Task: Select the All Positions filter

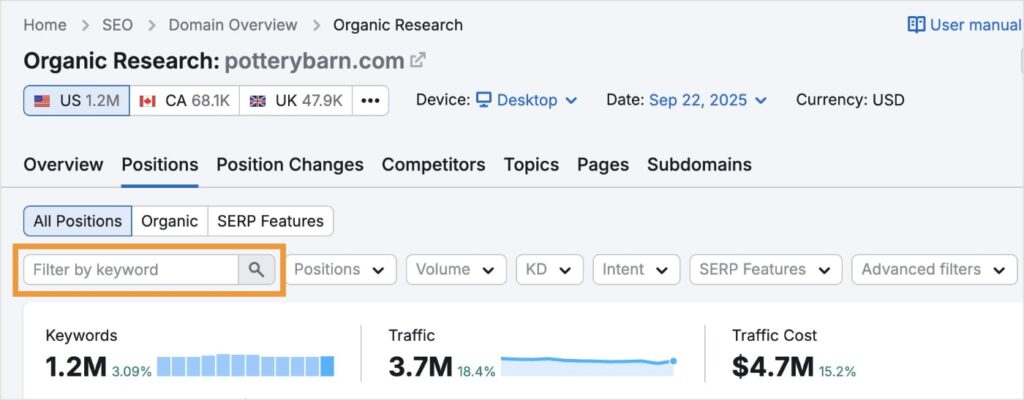Action: (78, 221)
